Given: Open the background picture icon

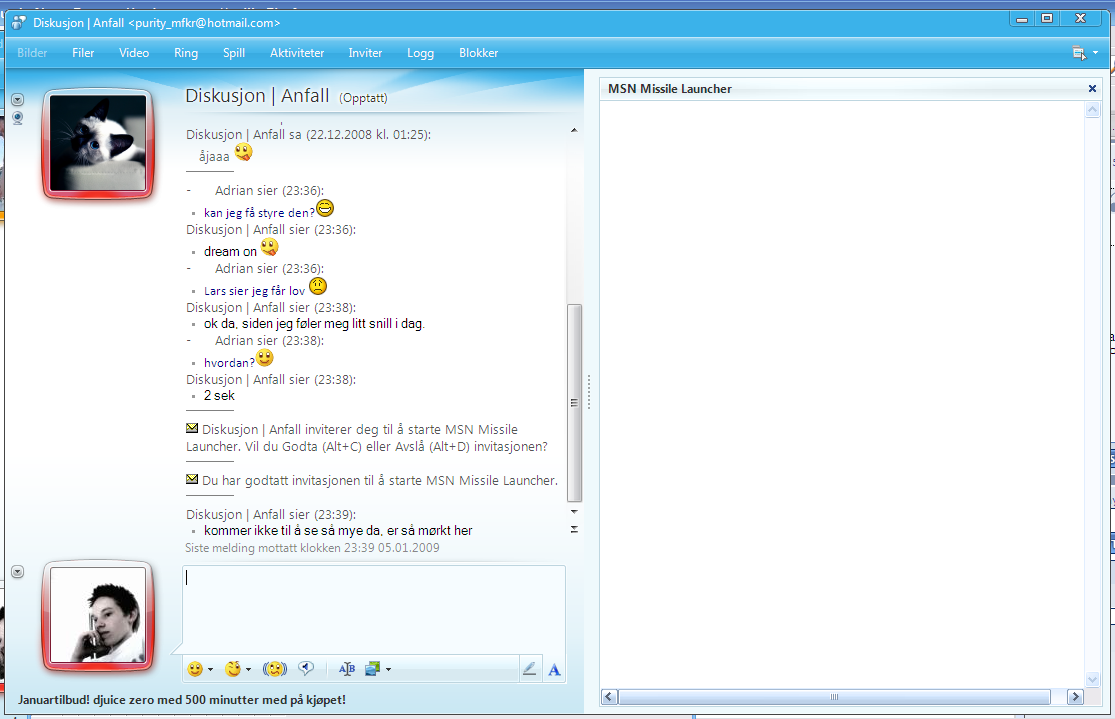Looking at the screenshot, I should pos(373,669).
